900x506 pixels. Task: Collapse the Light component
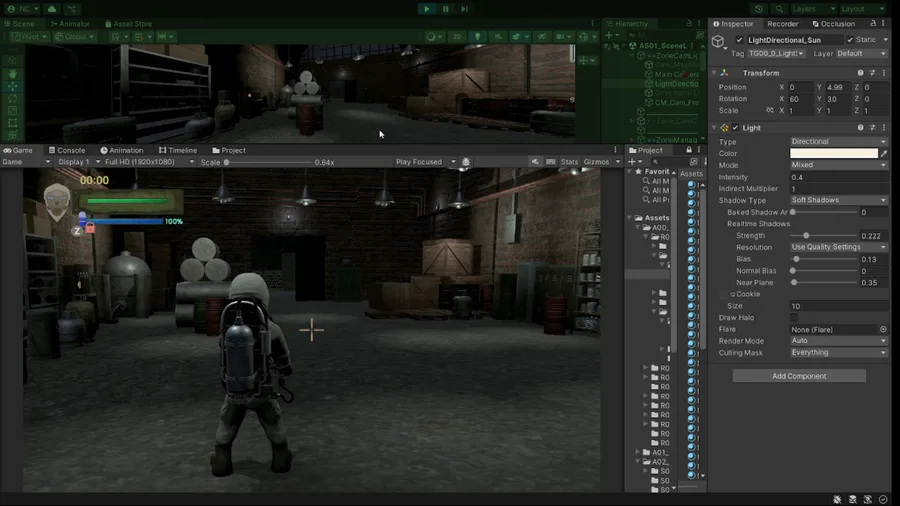click(x=714, y=128)
